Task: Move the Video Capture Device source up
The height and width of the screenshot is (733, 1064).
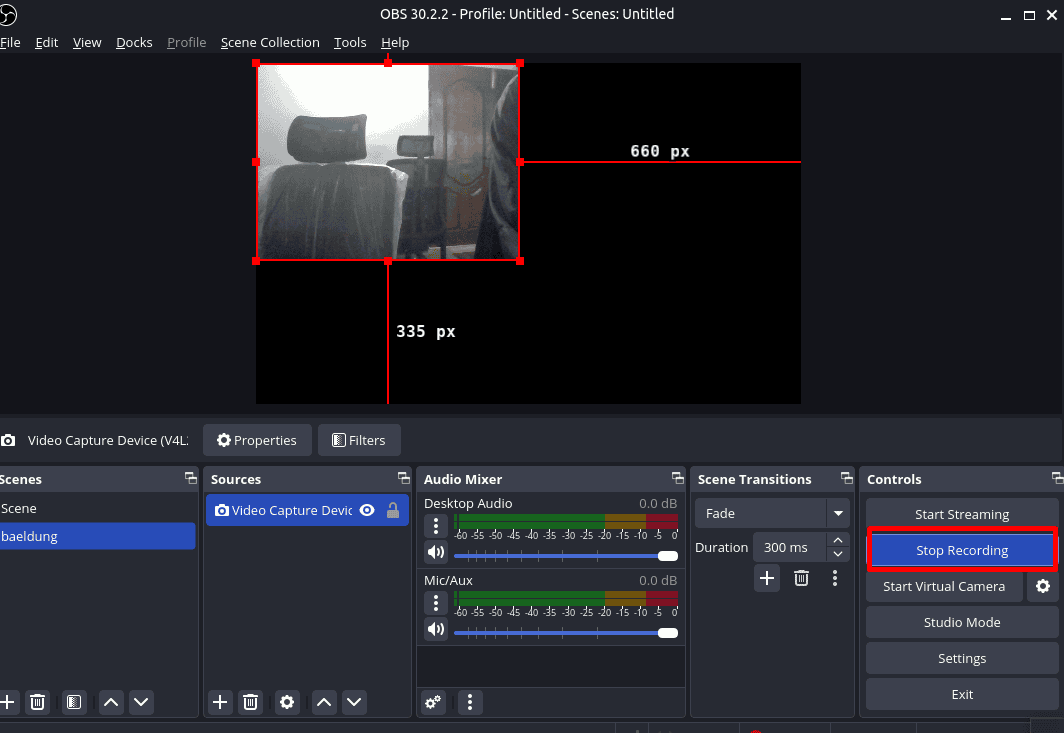Action: click(x=323, y=702)
